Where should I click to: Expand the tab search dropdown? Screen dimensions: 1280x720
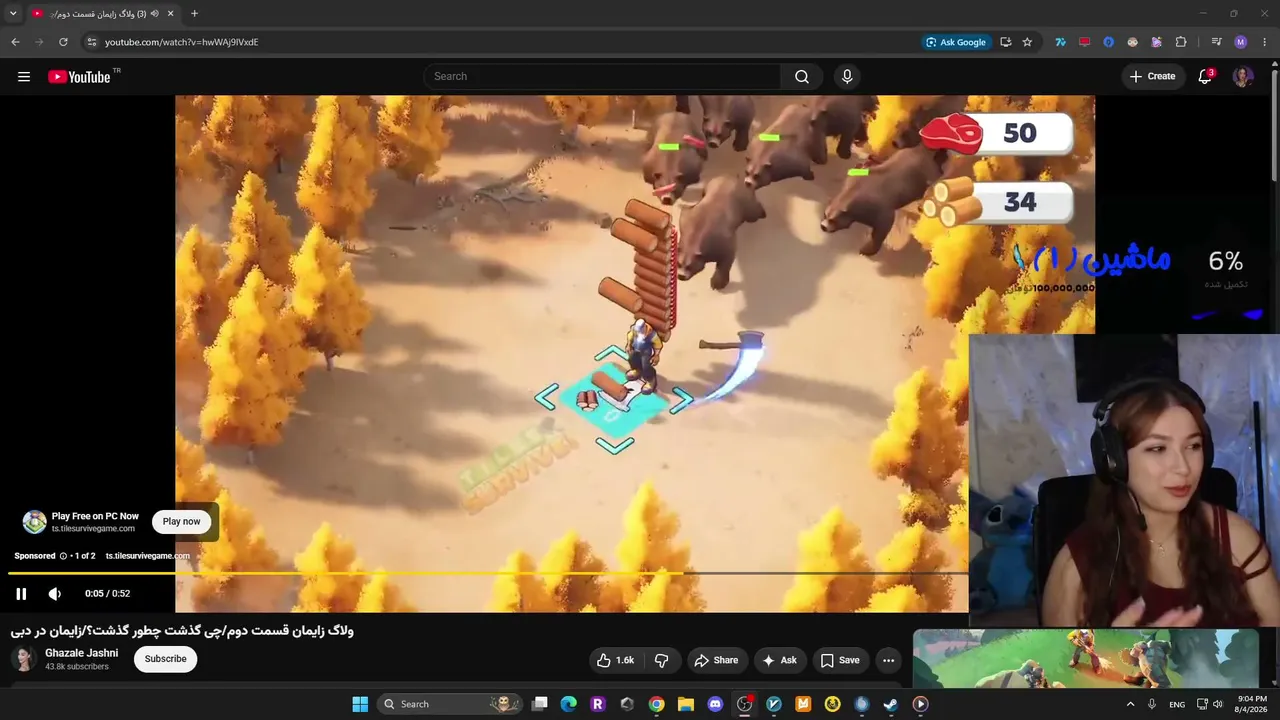point(13,14)
